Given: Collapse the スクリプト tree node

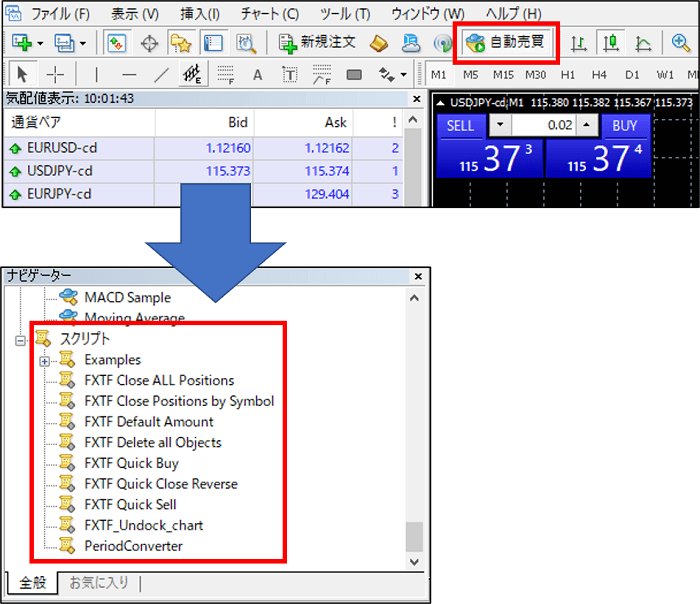Looking at the screenshot, I should tap(21, 341).
